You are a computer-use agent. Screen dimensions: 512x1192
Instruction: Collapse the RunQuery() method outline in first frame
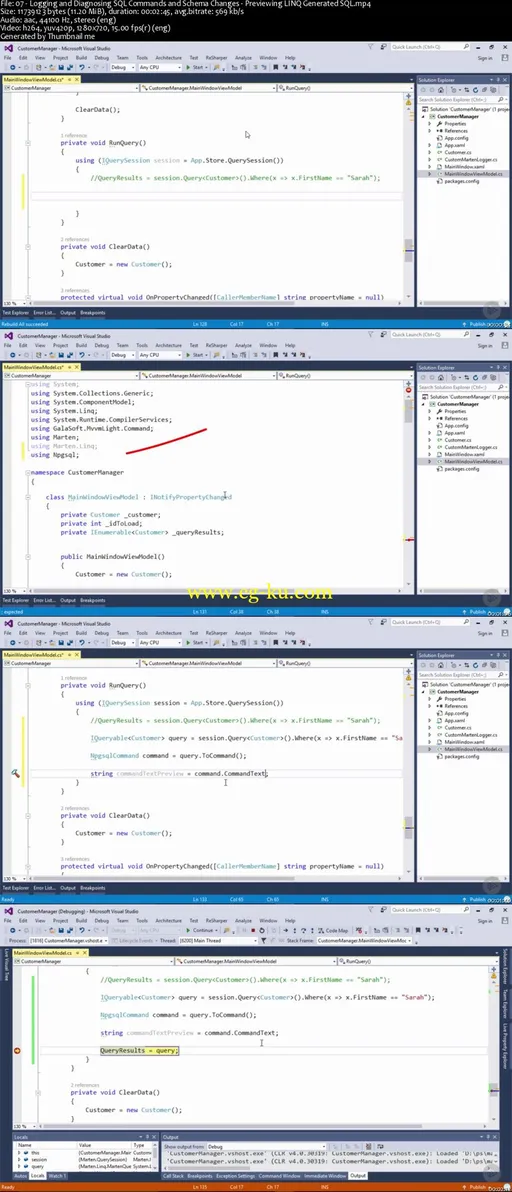tap(29, 143)
